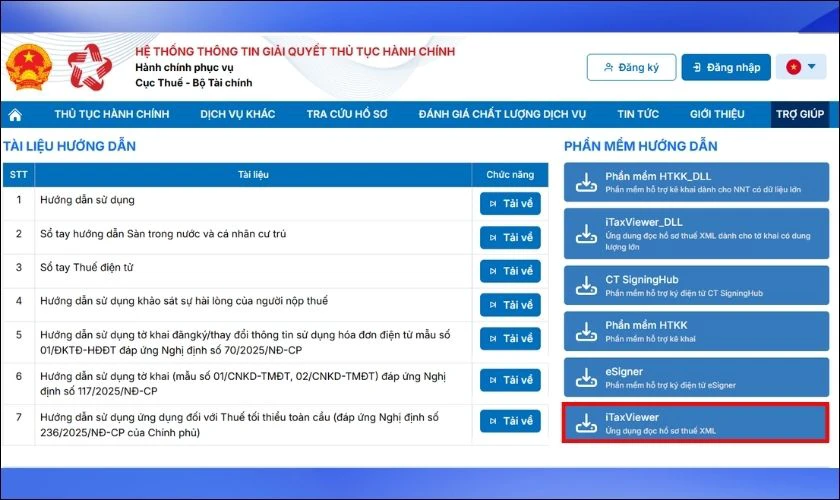Click 'Hành chính phục vụ' text
The height and width of the screenshot is (500, 840).
click(184, 68)
